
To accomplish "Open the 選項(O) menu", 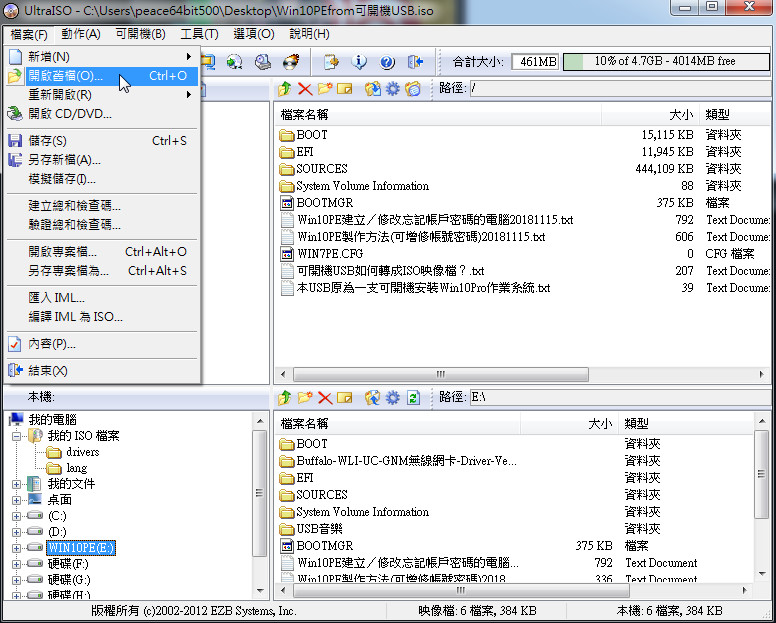I will (x=254, y=34).
